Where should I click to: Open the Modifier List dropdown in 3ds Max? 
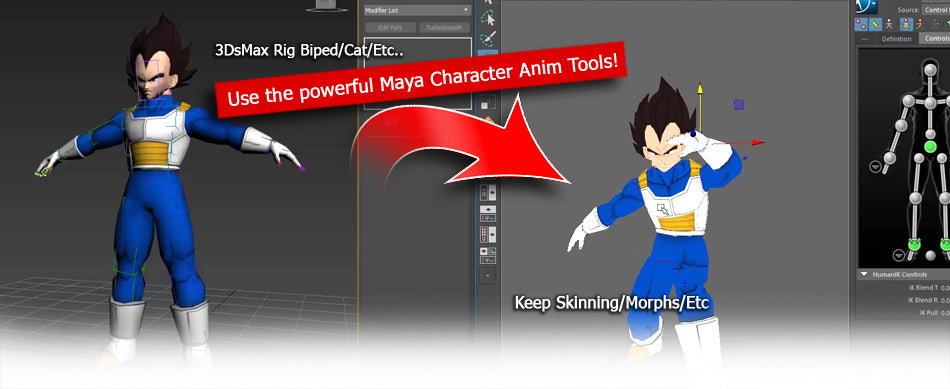pos(417,10)
